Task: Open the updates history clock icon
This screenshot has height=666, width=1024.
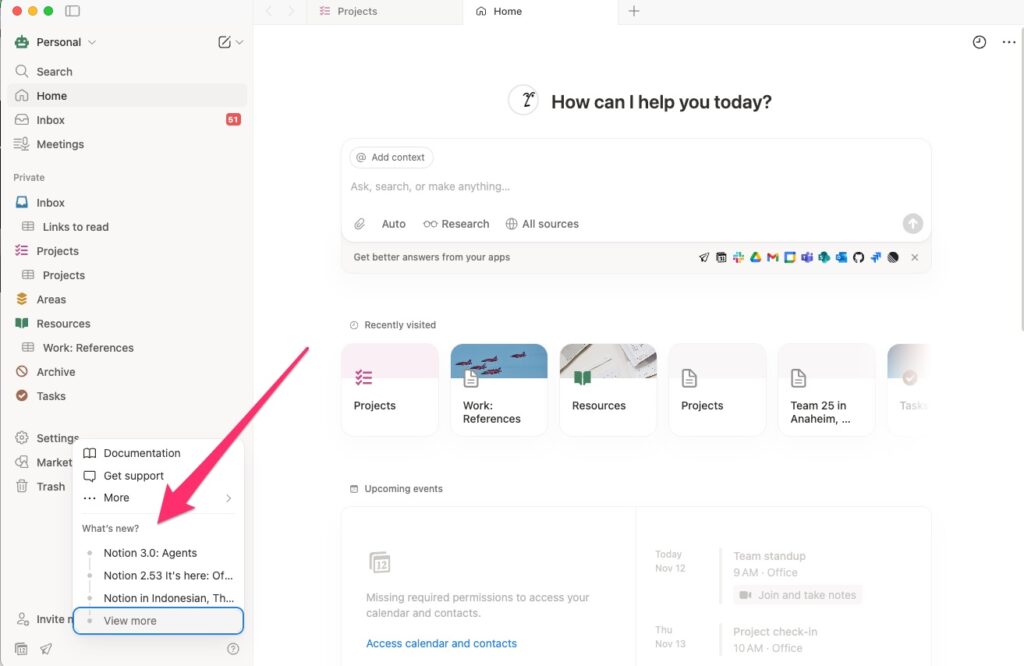Action: pos(979,42)
